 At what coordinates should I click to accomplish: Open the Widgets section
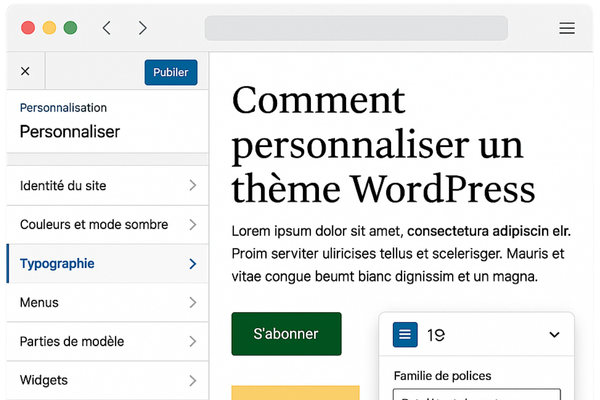(108, 380)
